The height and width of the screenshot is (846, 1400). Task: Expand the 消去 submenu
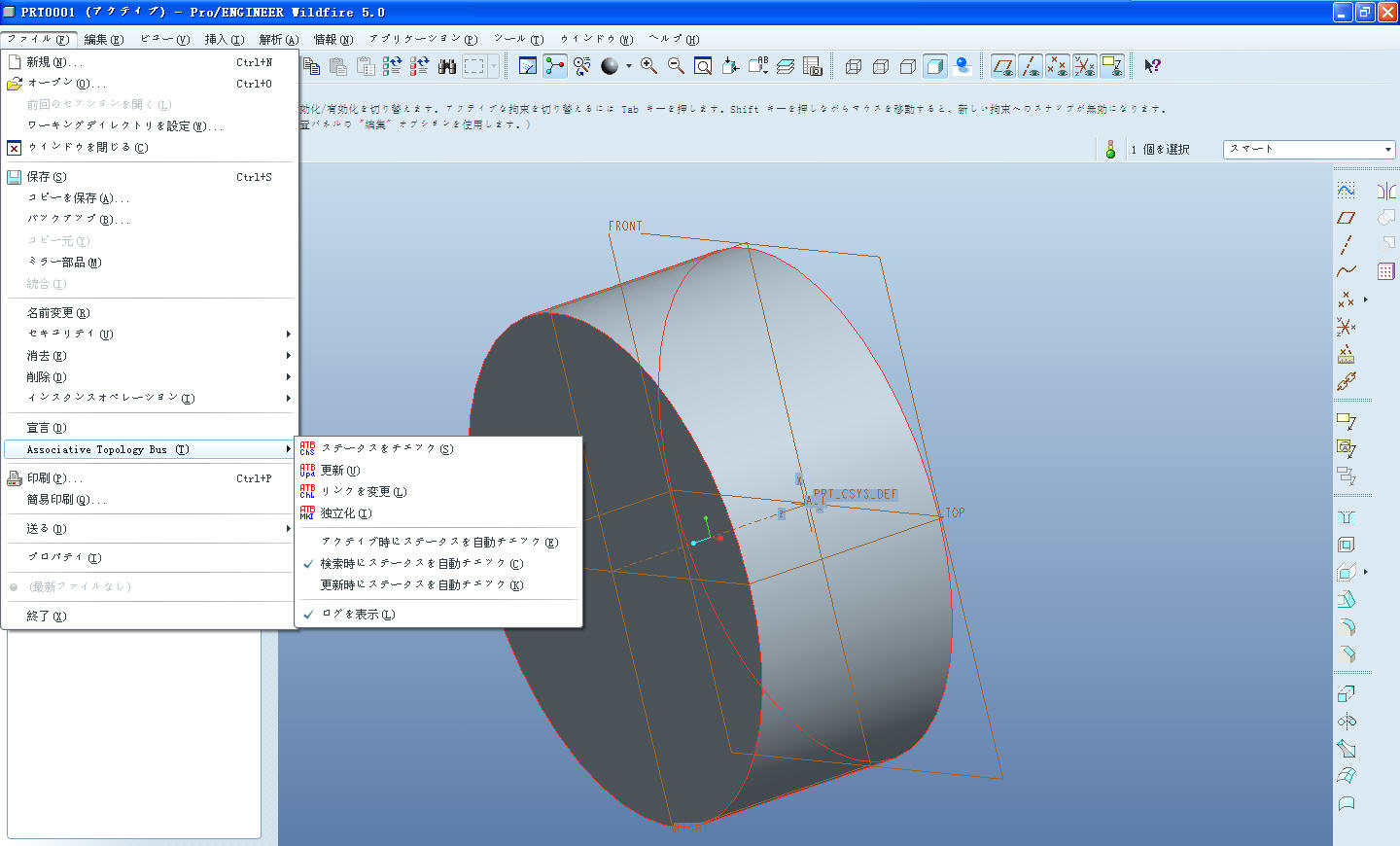(150, 355)
